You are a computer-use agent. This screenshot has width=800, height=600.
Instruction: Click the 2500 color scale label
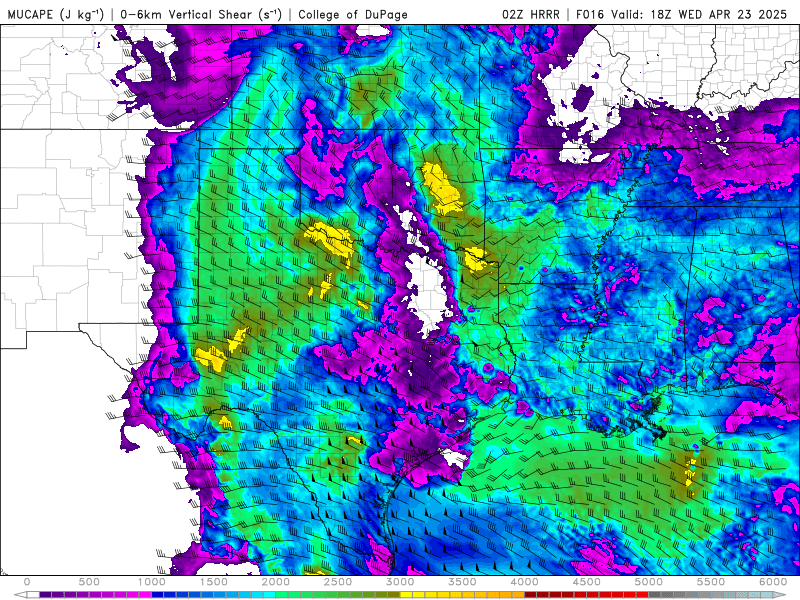338,582
